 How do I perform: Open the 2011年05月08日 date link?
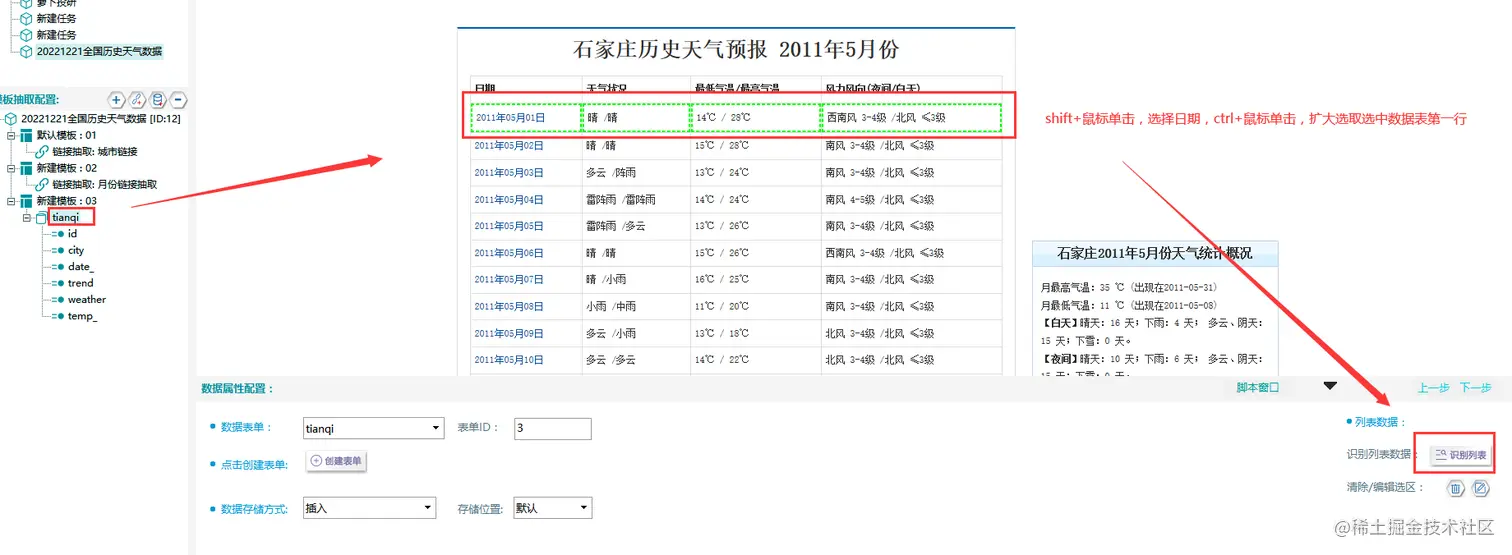tap(509, 306)
